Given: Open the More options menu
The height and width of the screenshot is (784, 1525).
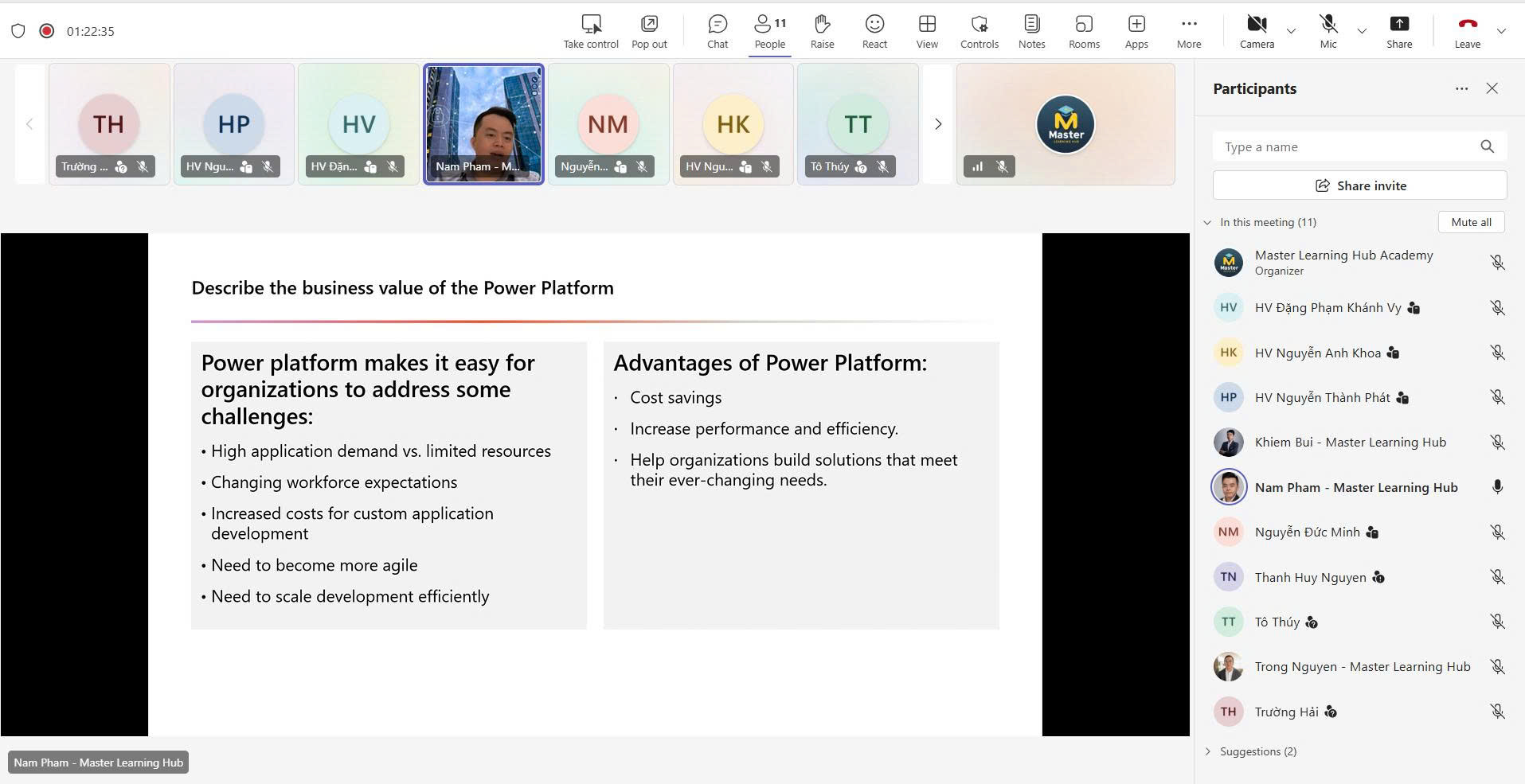Looking at the screenshot, I should [x=1188, y=31].
